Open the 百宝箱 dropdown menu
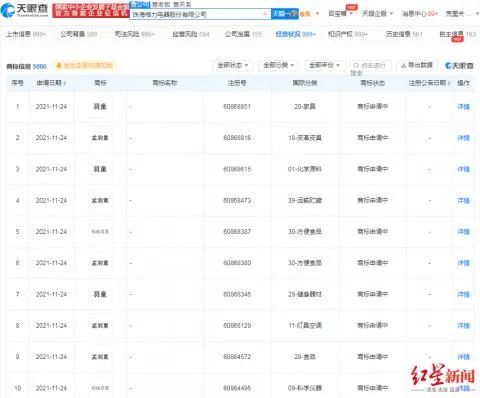This screenshot has height=398, width=480. tap(341, 14)
